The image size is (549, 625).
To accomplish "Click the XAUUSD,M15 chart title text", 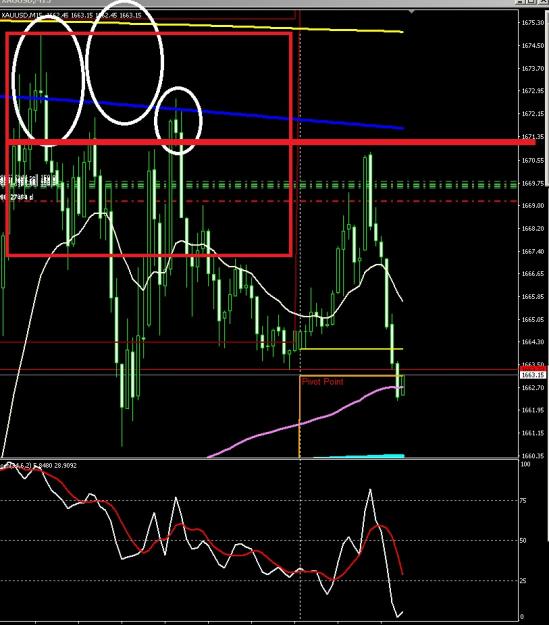I will coord(22,15).
